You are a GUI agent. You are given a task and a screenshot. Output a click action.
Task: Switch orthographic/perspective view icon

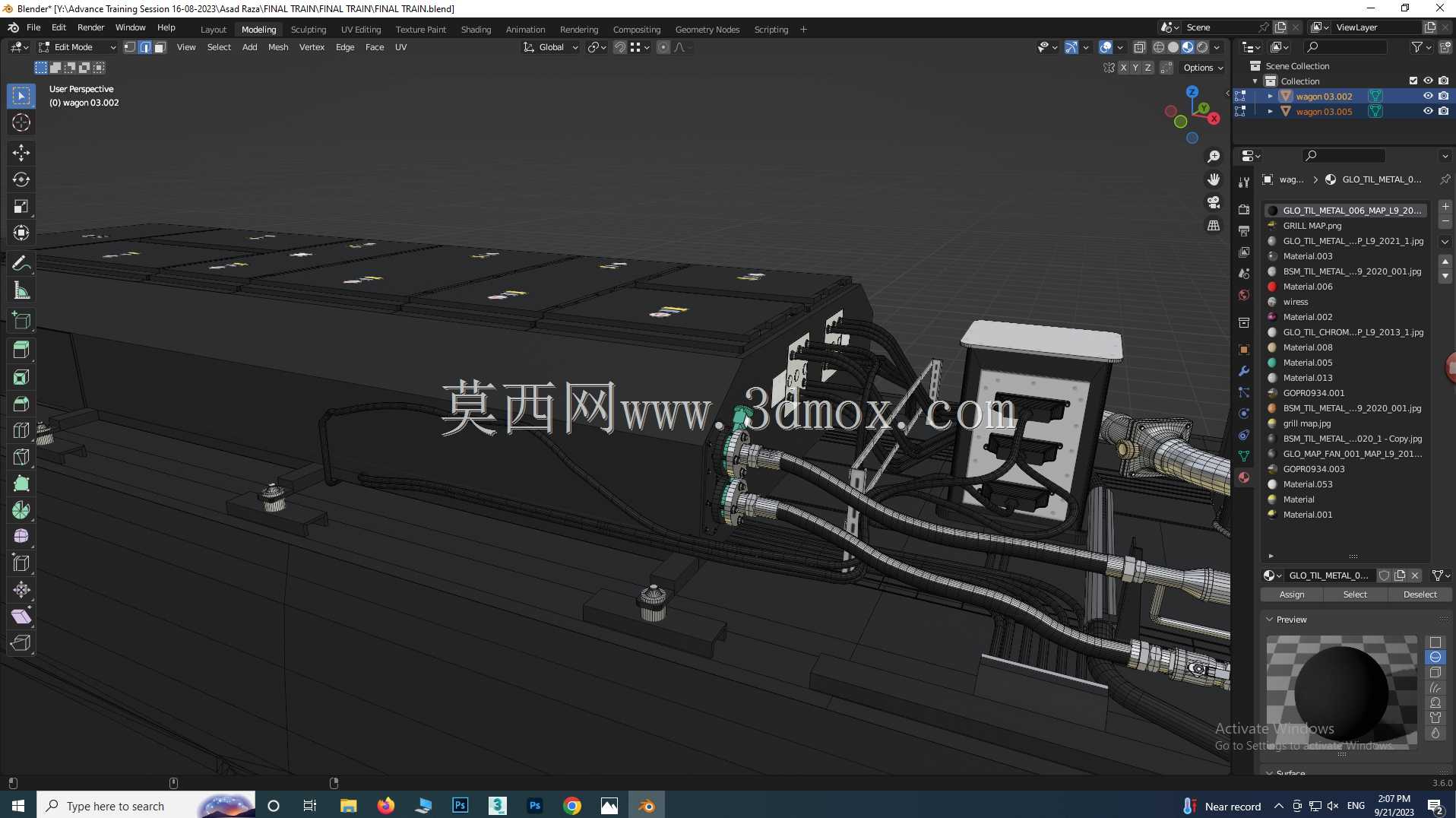[1214, 226]
